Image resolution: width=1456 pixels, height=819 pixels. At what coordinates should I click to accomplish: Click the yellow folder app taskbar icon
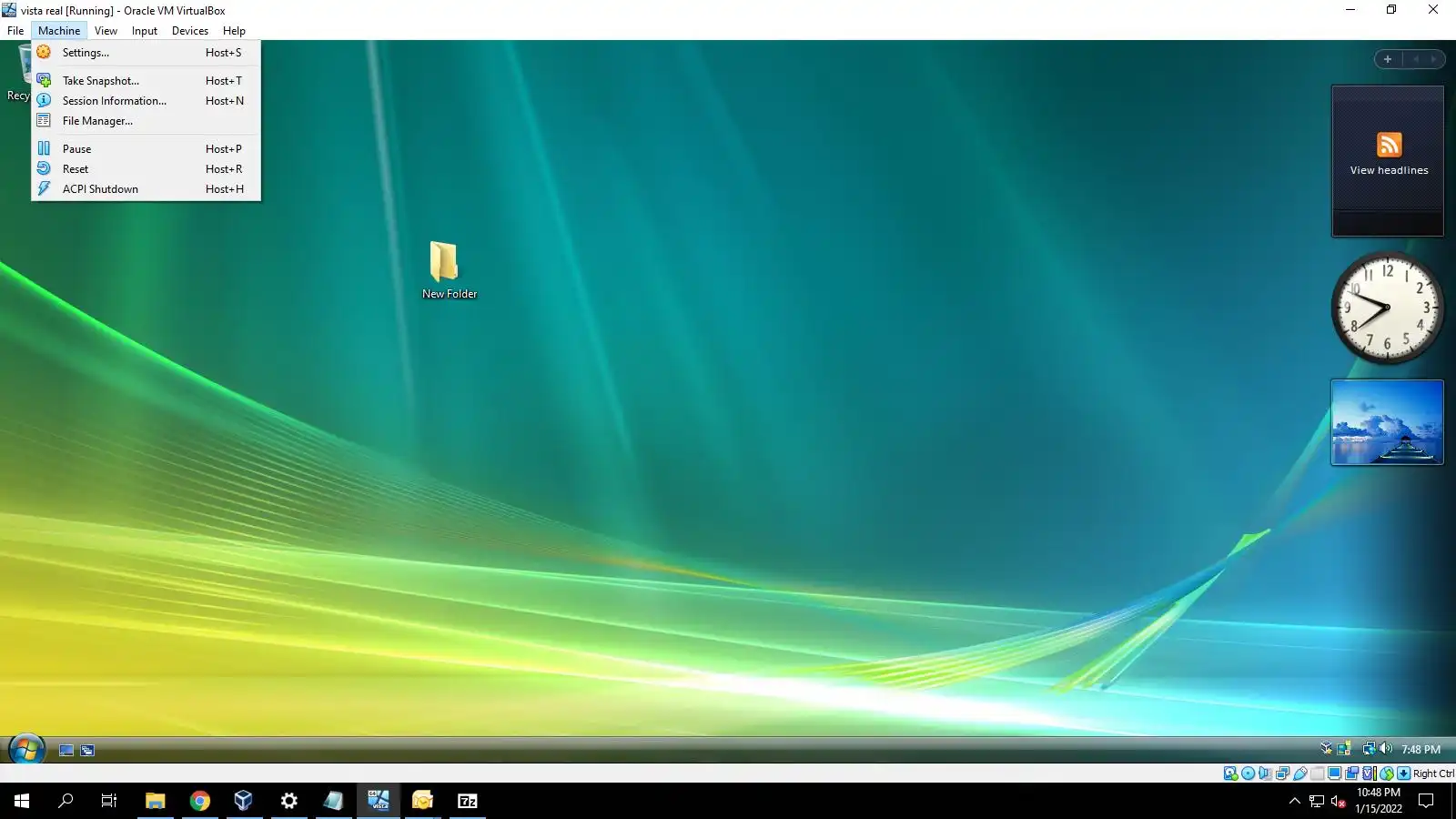[x=423, y=801]
